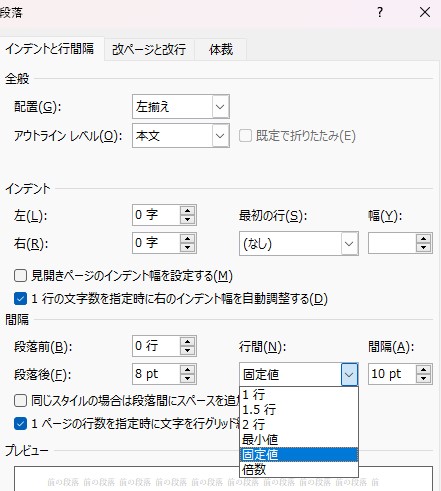Viewport: 441px width, 491px height.
Task: Select 1.5 行 from line spacing list
Action: [299, 410]
